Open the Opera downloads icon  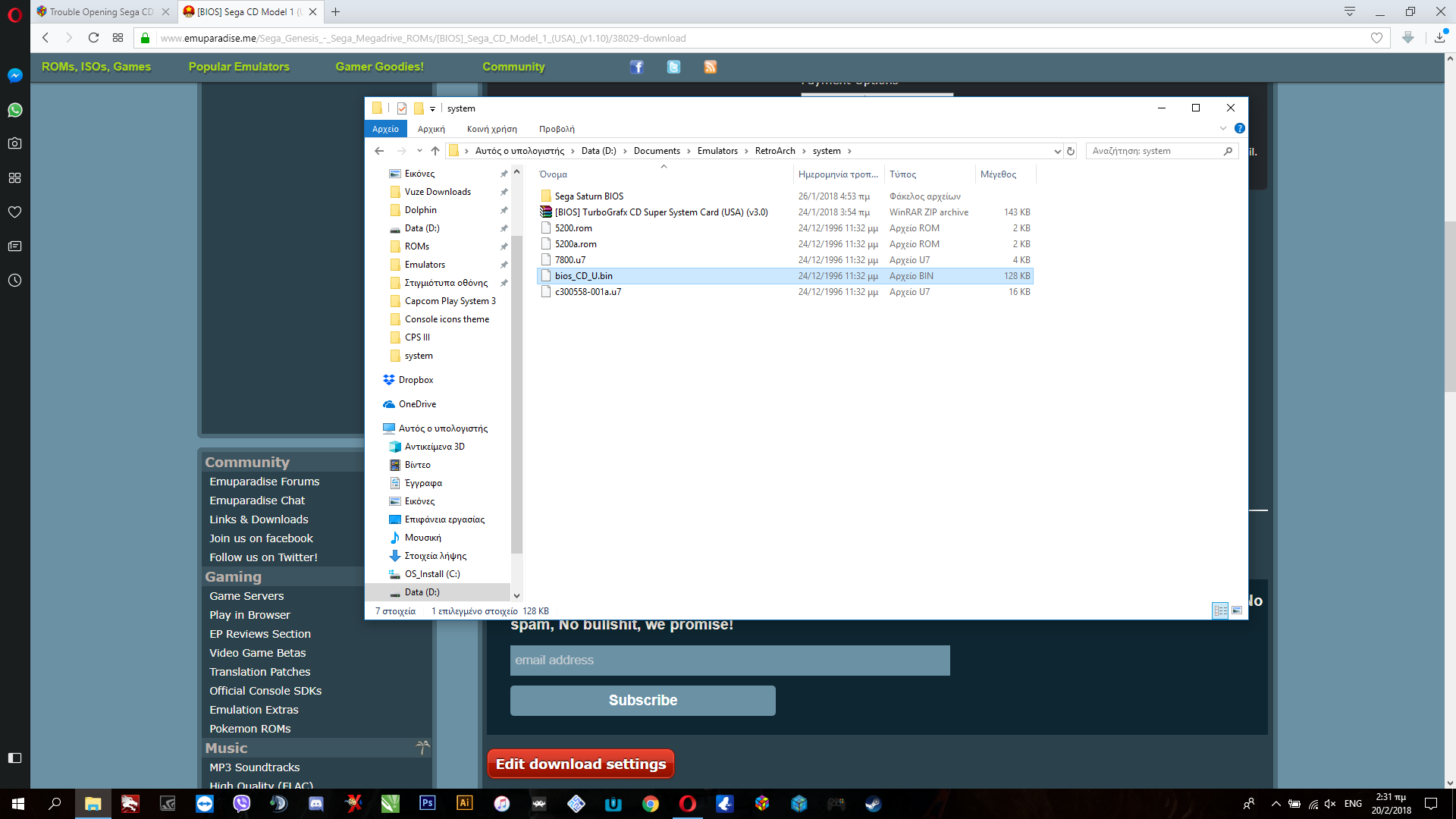coord(1439,37)
